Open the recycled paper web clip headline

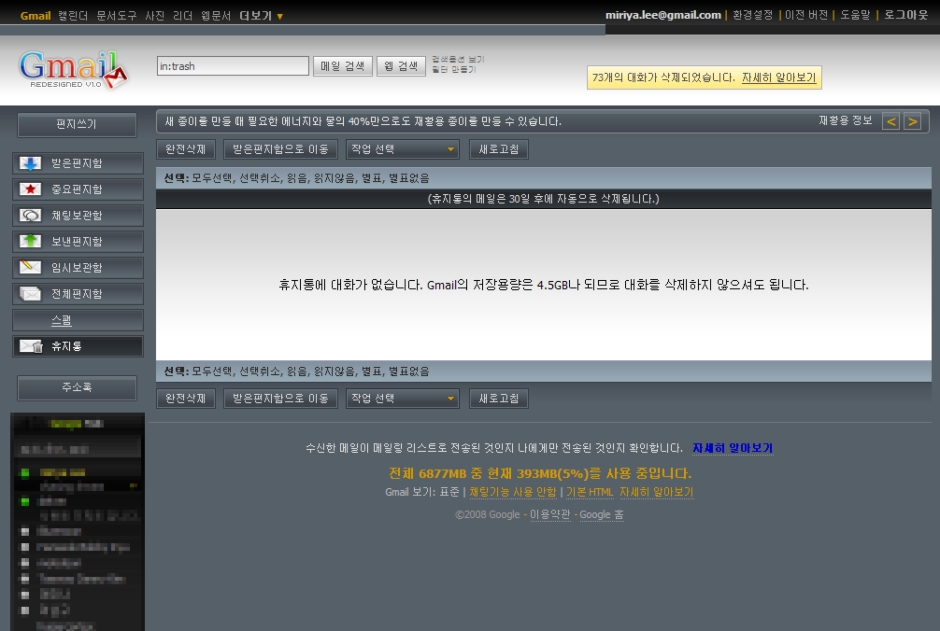pos(363,121)
